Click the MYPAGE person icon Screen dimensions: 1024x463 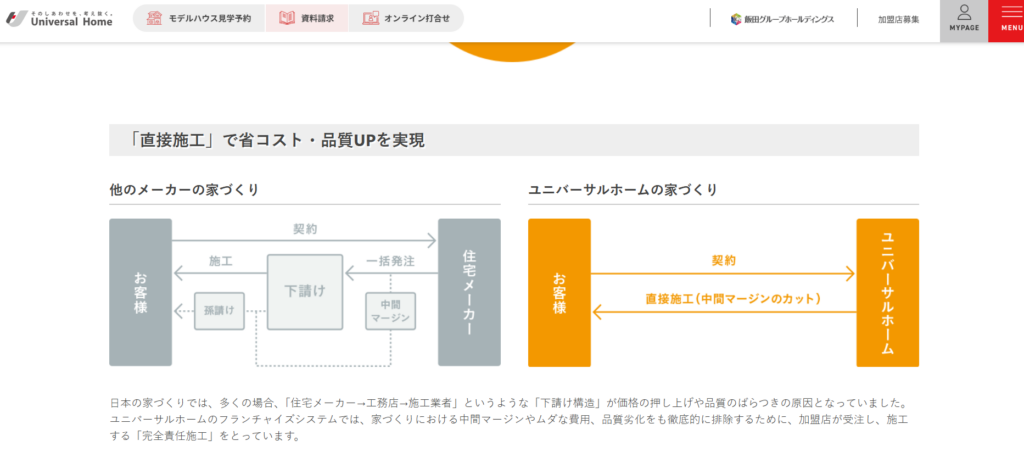964,12
